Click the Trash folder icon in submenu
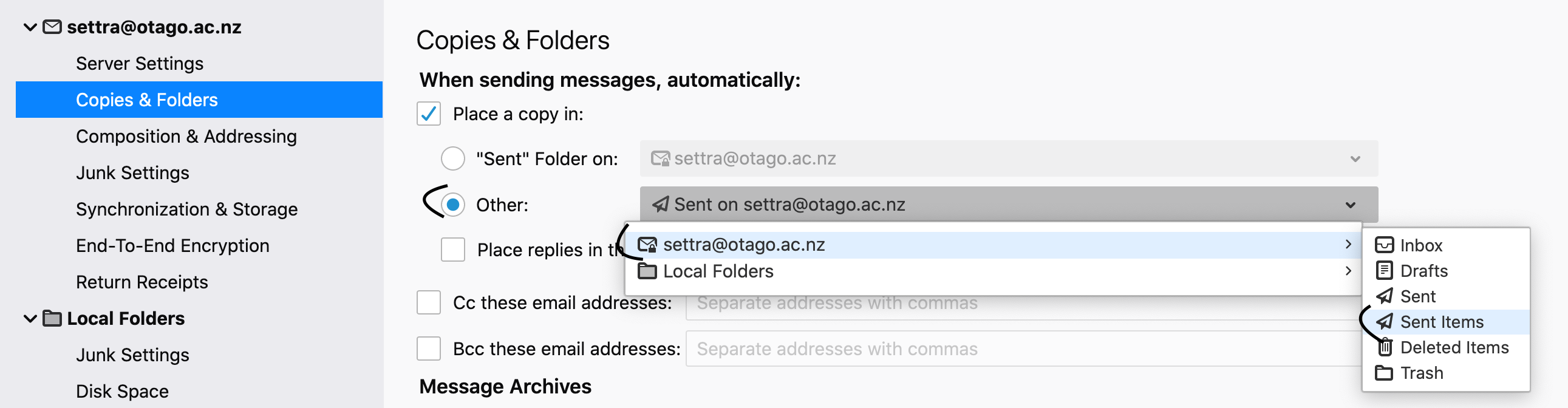The image size is (1568, 408). (1384, 373)
